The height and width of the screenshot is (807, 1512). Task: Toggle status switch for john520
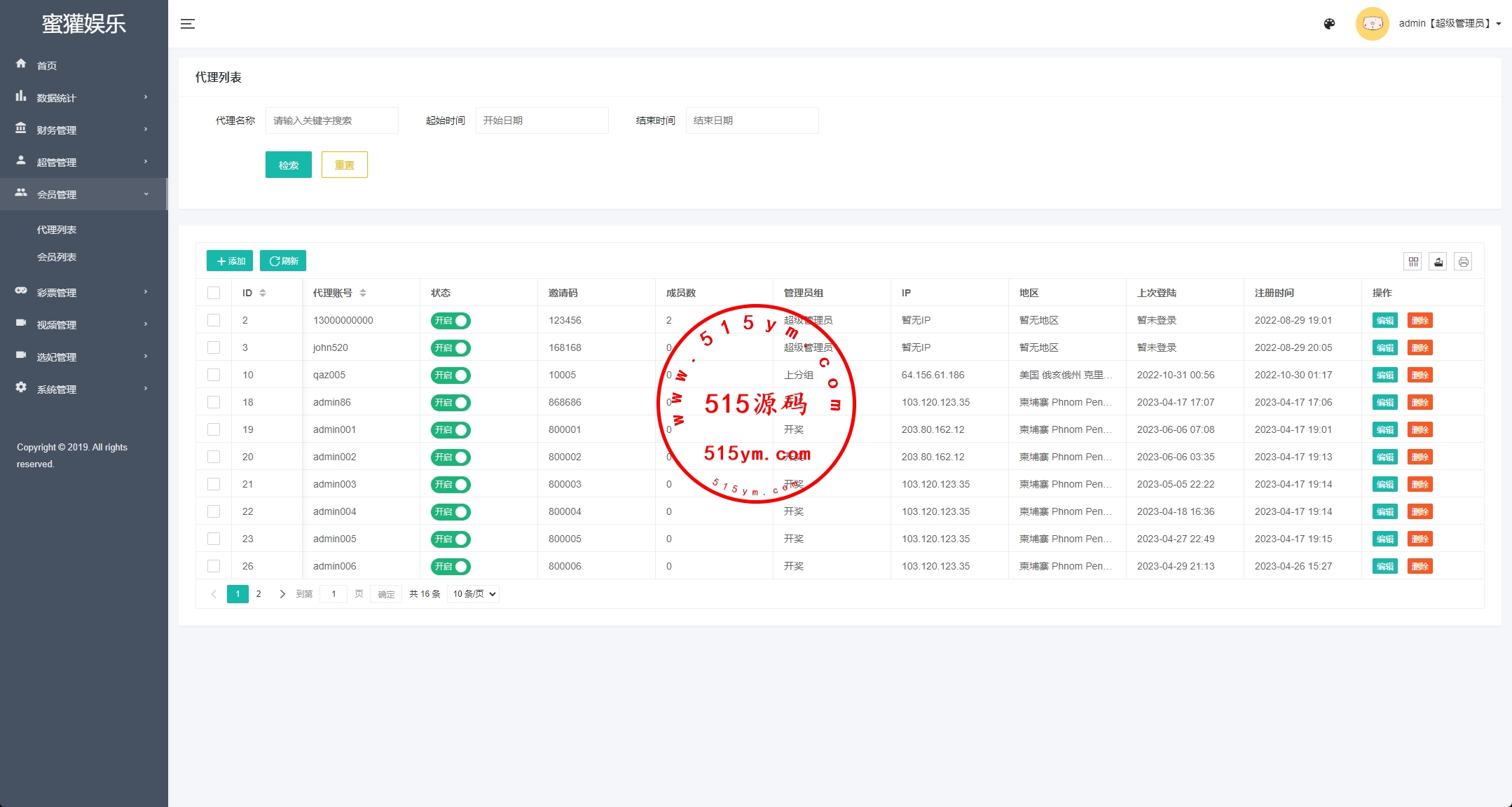coord(451,348)
